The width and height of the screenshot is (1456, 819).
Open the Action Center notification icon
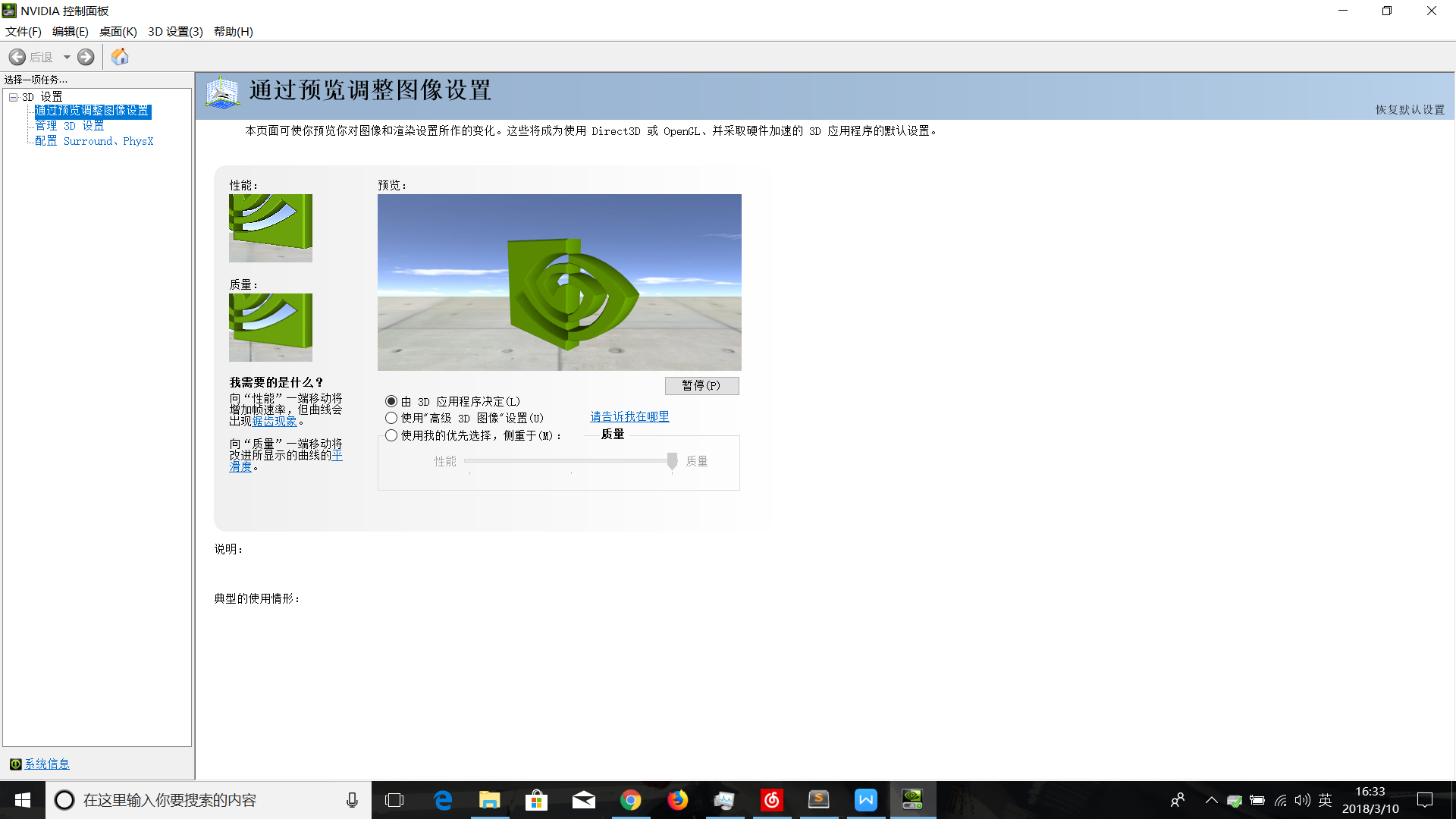1425,800
